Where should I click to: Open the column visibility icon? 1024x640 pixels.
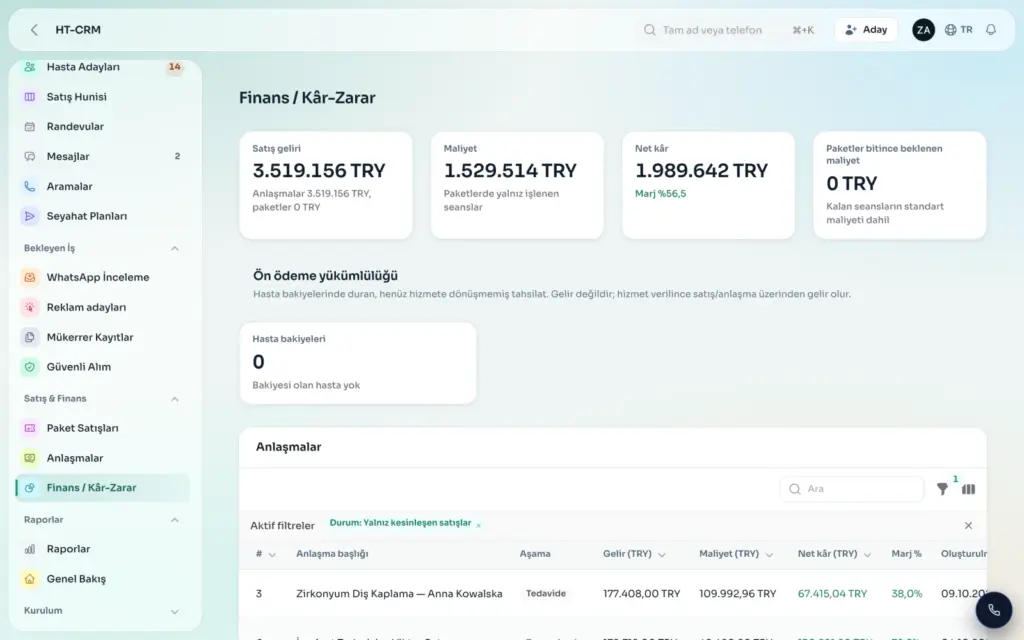click(x=968, y=488)
